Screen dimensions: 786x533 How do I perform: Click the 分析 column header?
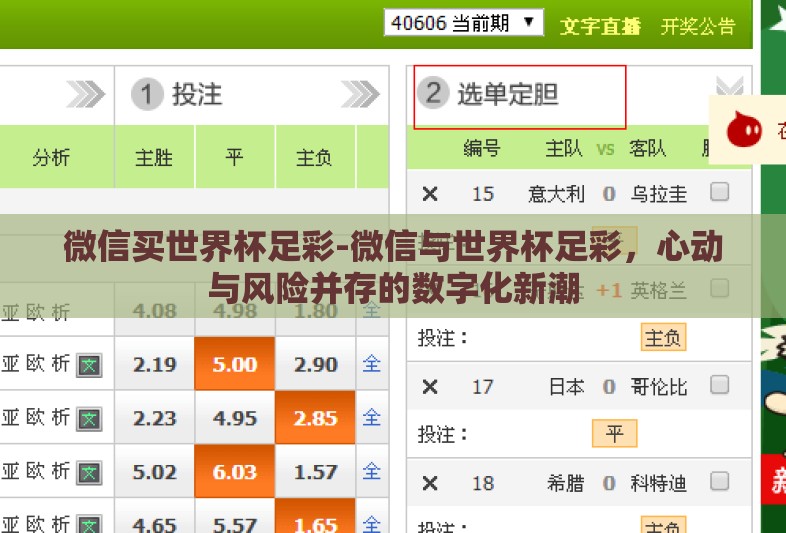tap(51, 157)
